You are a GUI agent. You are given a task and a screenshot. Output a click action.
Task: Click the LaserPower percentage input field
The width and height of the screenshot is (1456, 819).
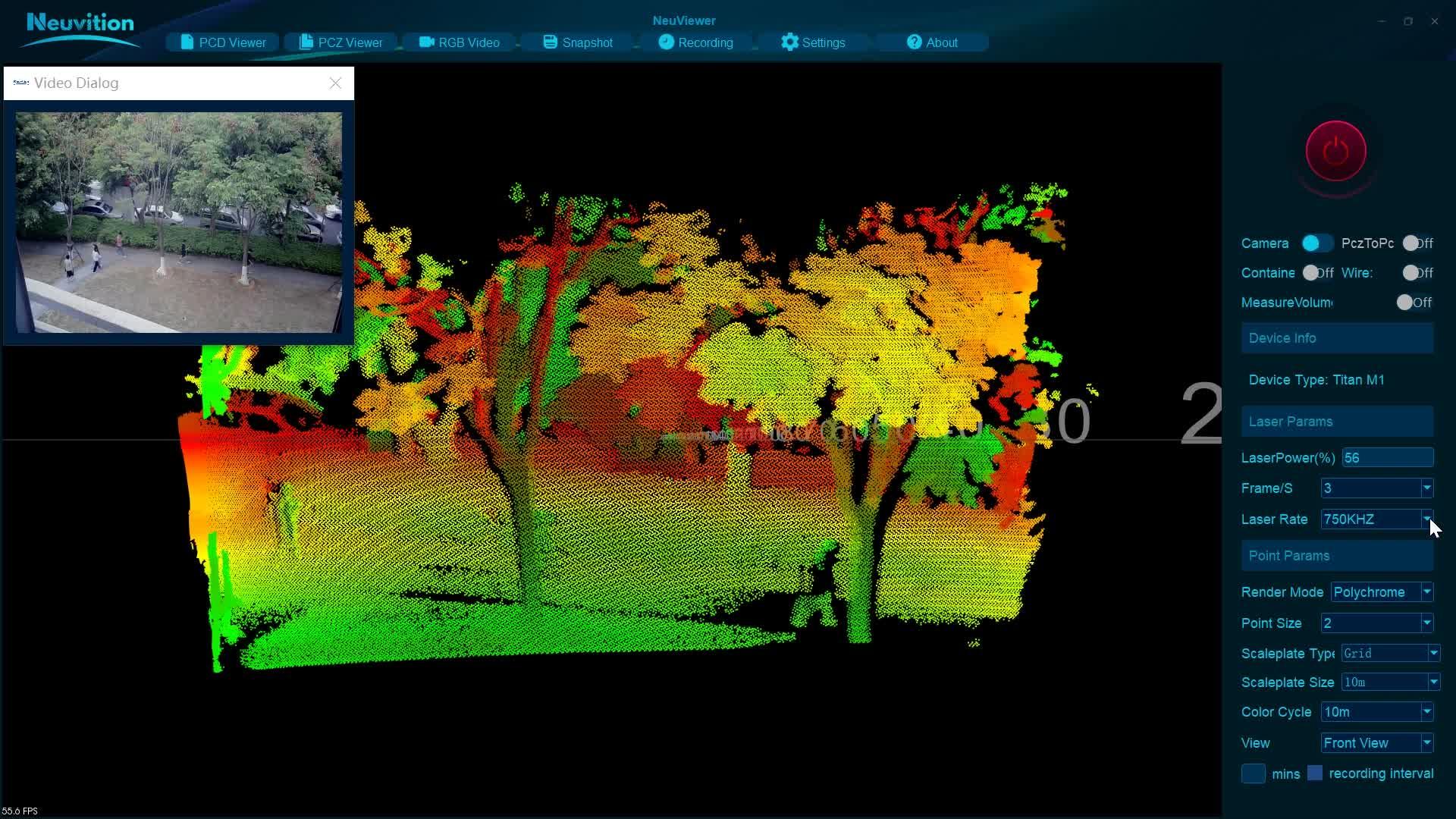[x=1386, y=458]
